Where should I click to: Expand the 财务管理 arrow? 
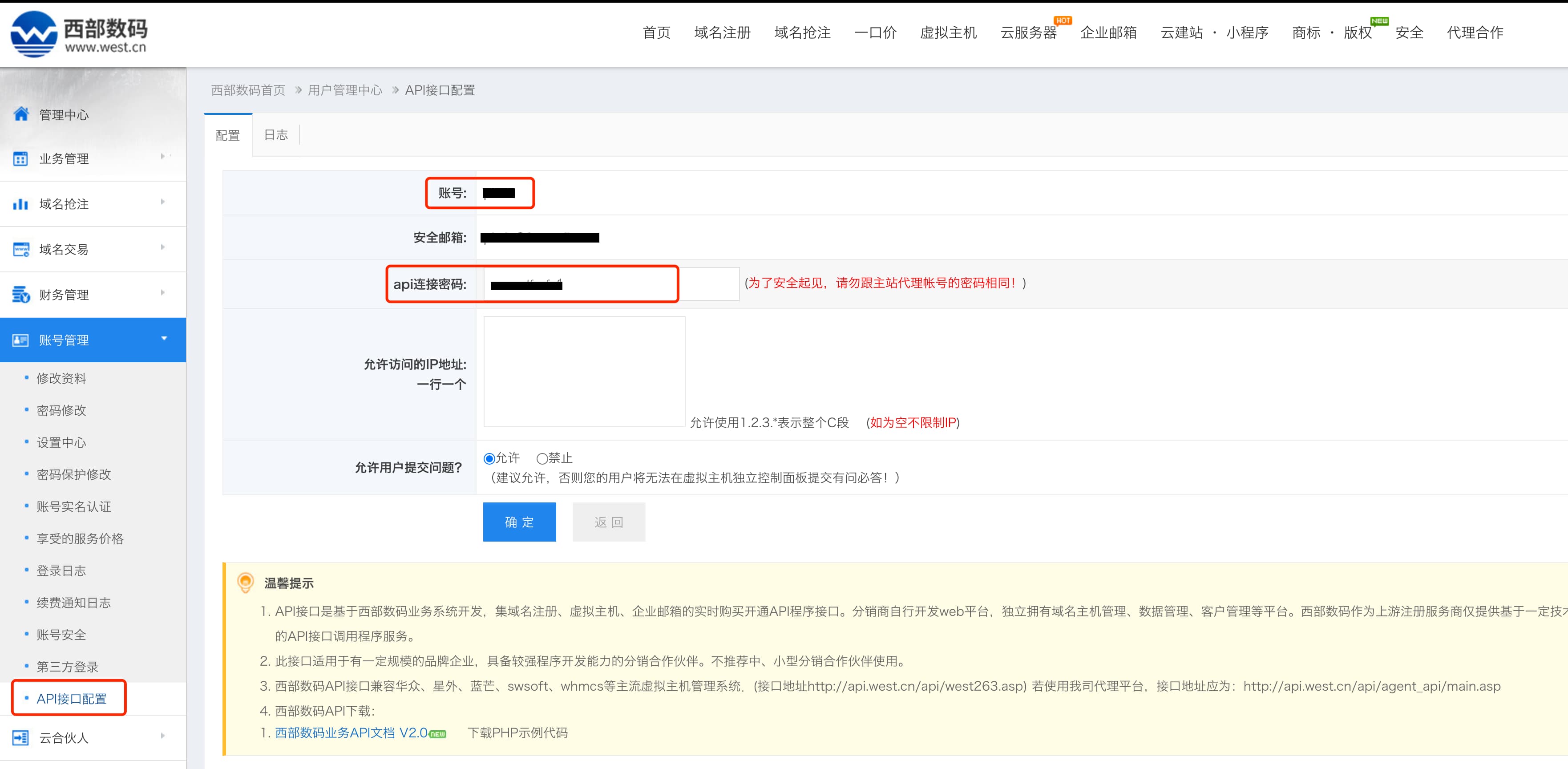click(x=162, y=292)
